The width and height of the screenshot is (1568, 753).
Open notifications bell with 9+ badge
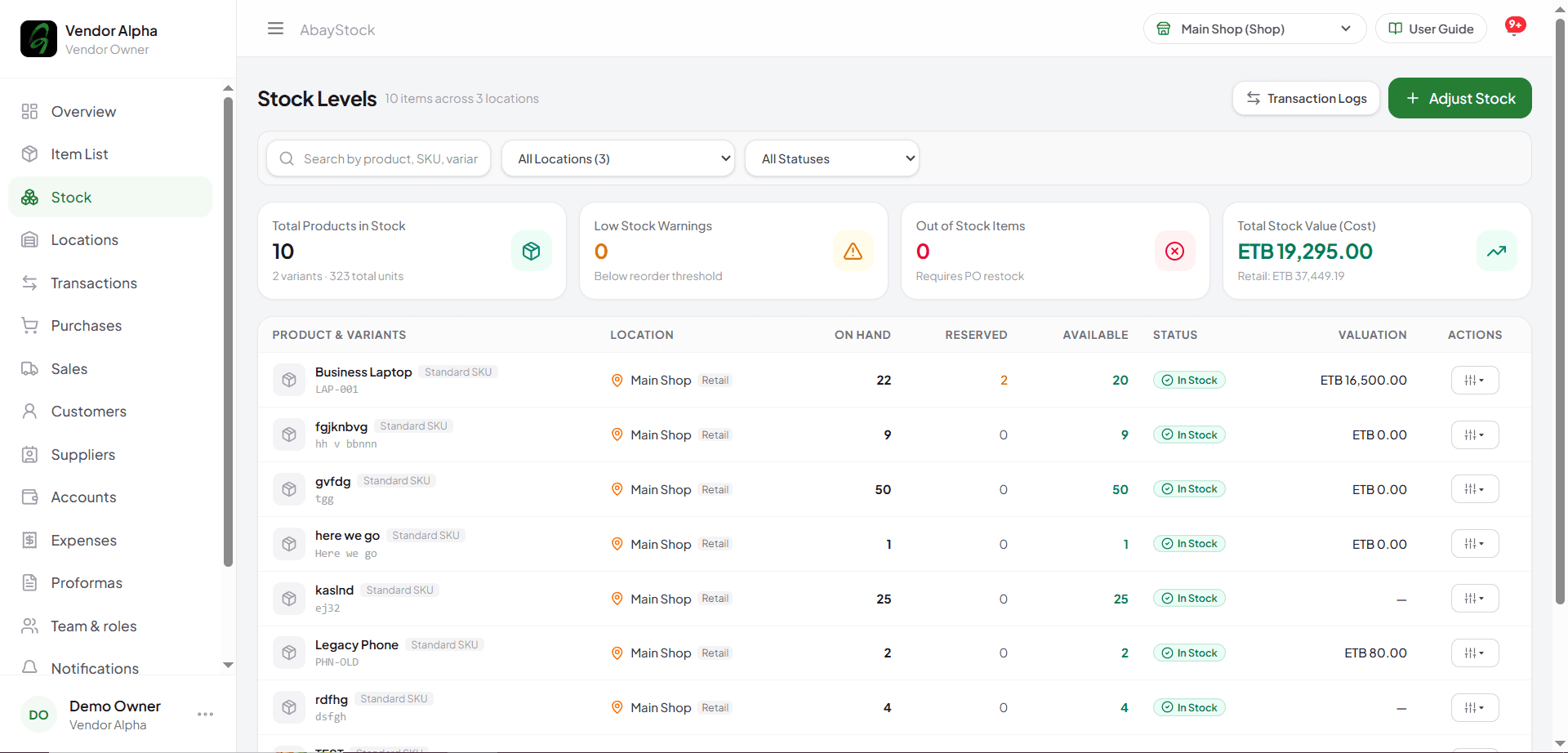tap(1515, 27)
